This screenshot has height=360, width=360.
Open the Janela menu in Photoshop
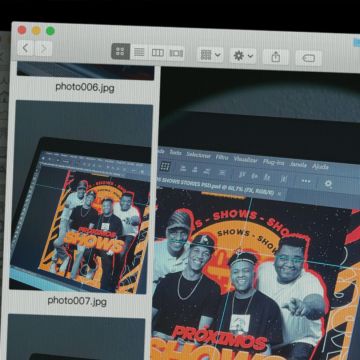tap(298, 164)
